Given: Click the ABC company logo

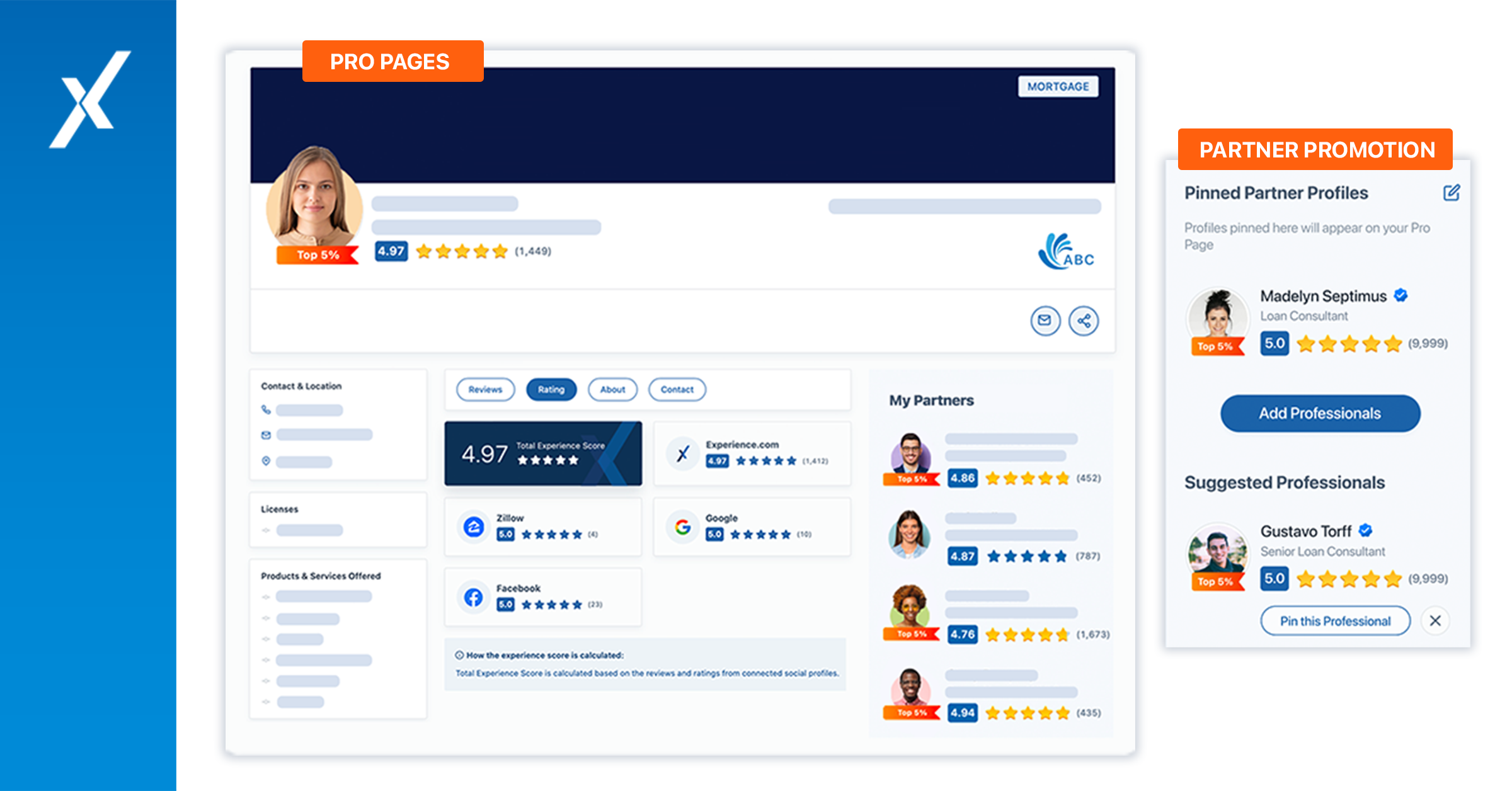Looking at the screenshot, I should (x=1066, y=252).
